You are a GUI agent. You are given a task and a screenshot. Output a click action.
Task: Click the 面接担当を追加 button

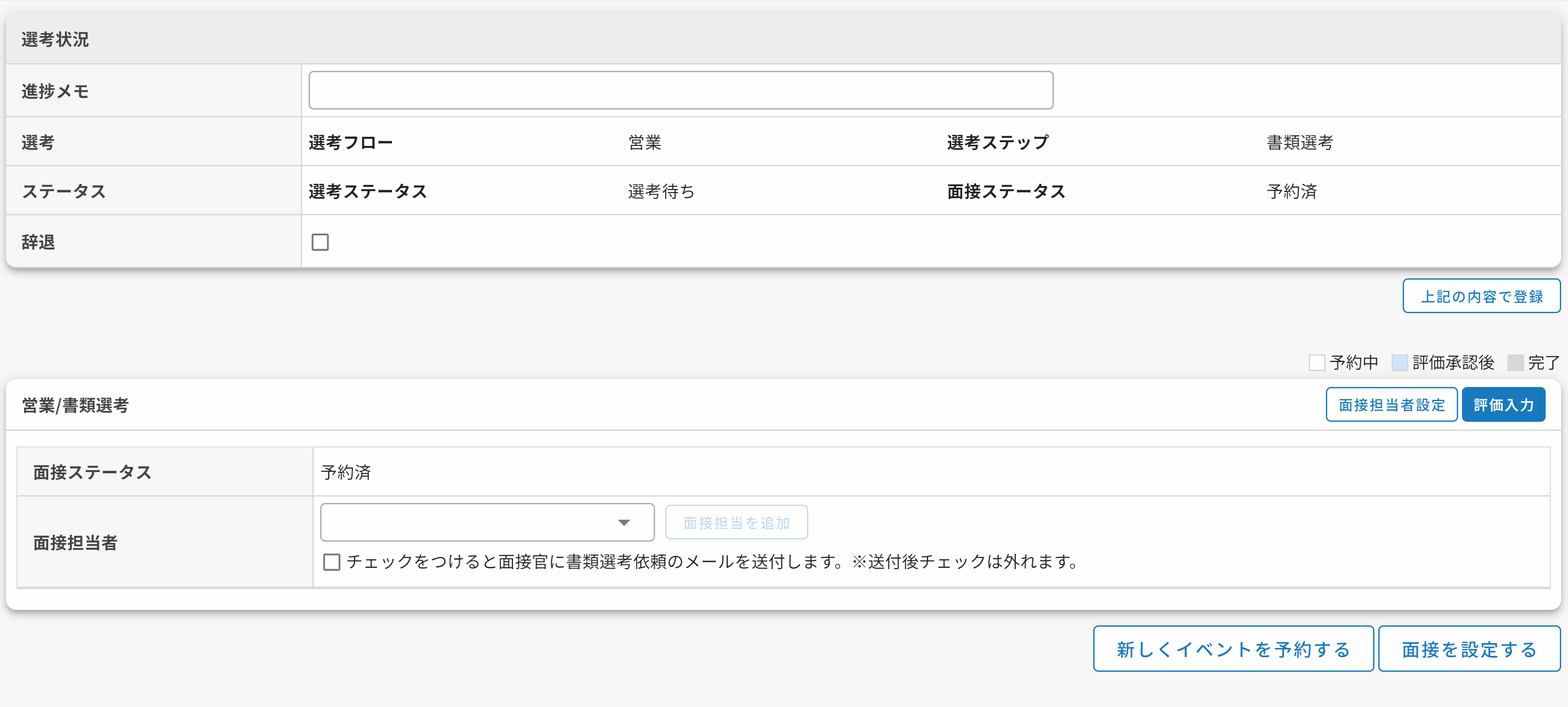click(736, 522)
